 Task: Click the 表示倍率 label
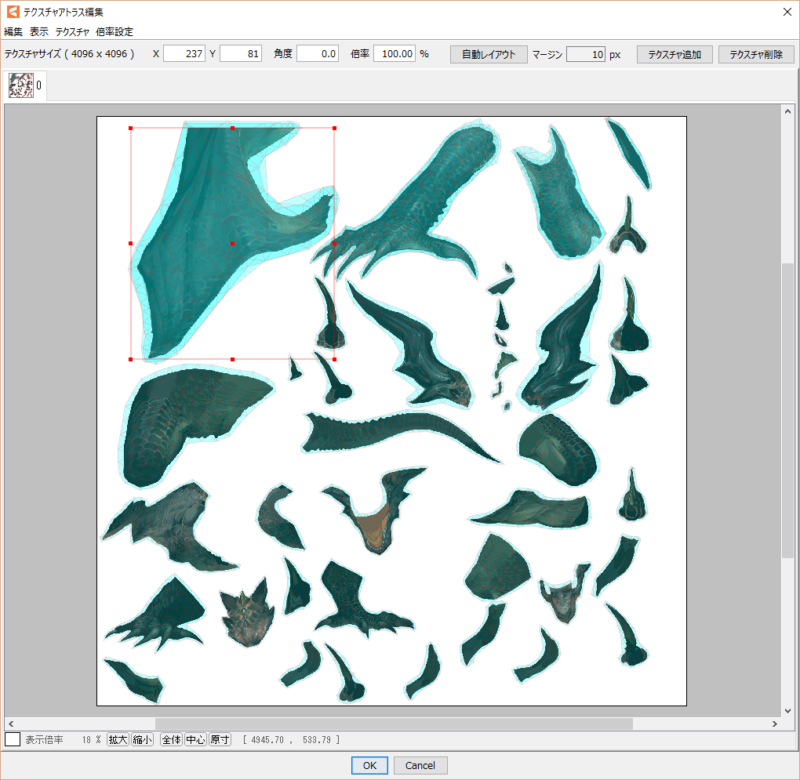[44, 740]
